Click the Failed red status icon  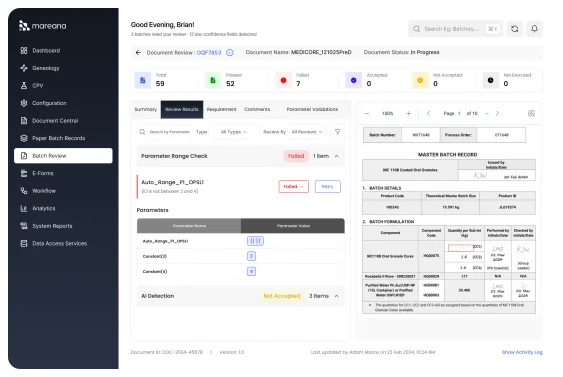coord(283,80)
